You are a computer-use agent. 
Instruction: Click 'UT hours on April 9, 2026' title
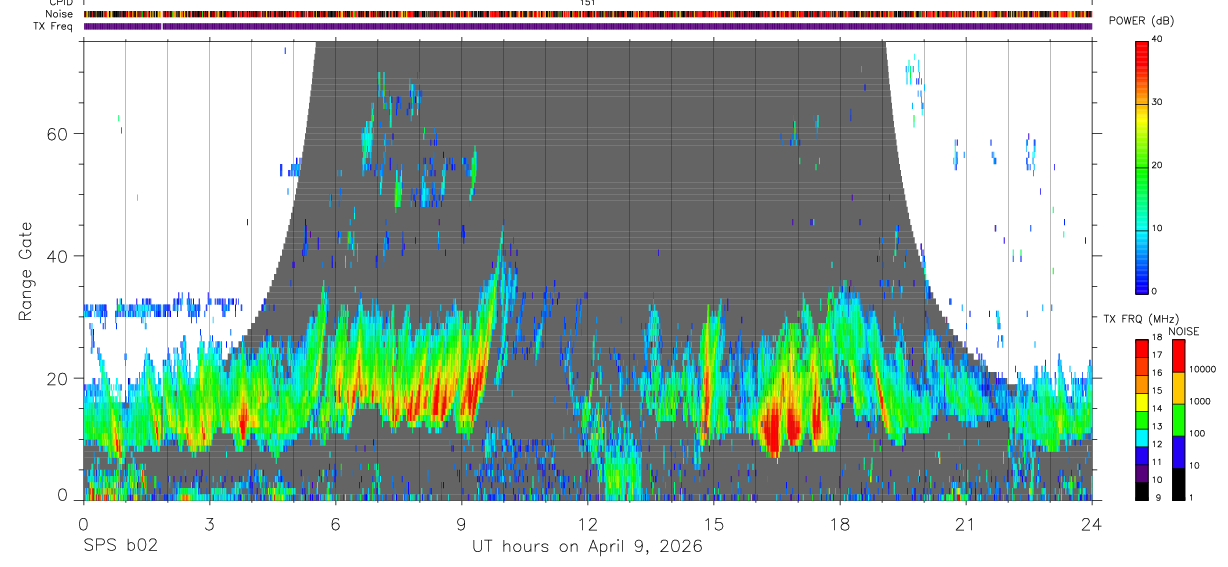point(588,547)
